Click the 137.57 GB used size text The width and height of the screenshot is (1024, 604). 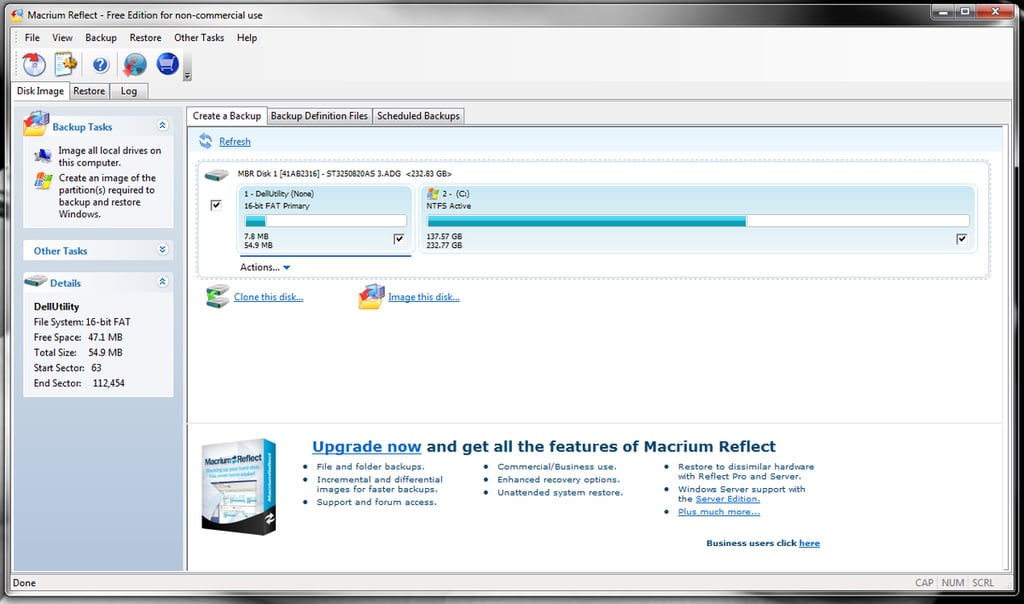tap(444, 236)
